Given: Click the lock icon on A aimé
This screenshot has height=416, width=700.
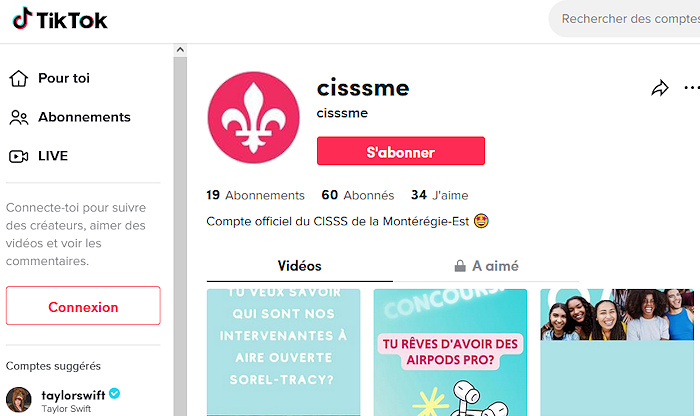Looking at the screenshot, I should tap(460, 266).
